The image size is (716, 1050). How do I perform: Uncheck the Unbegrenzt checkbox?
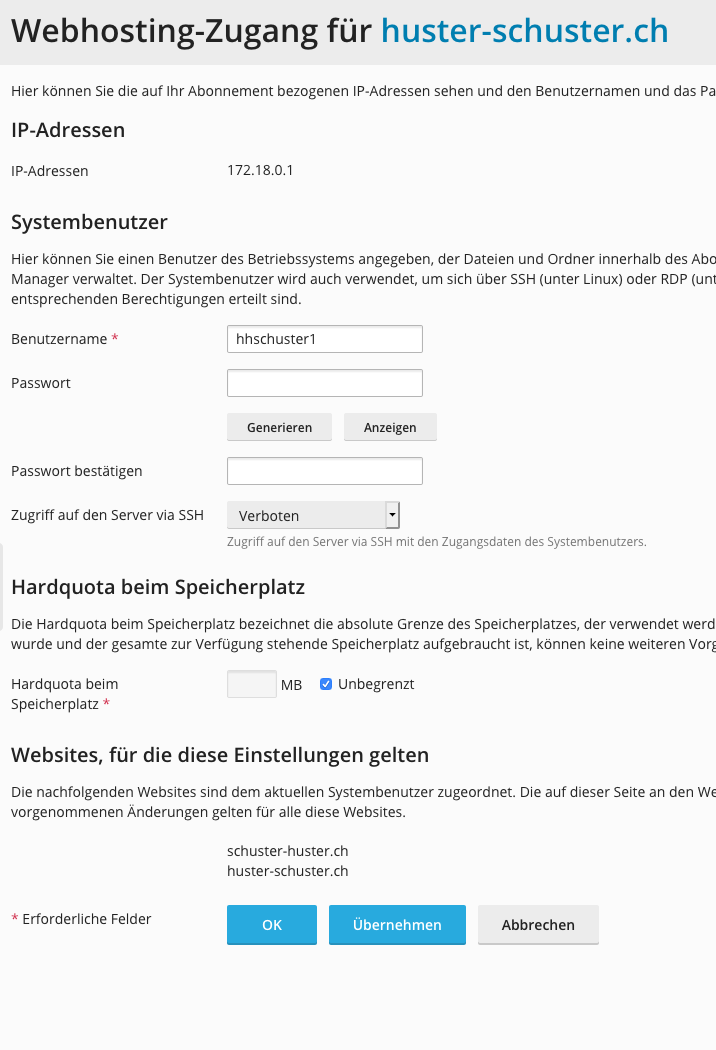coord(326,684)
